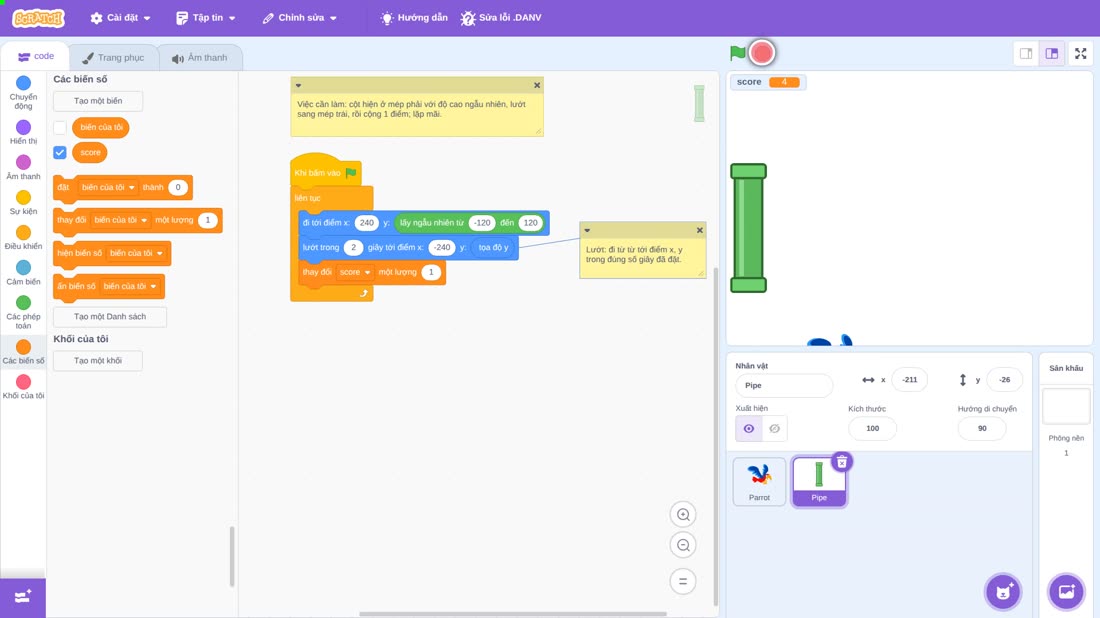Viewport: 1100px width, 618px height.
Task: Open the choose a backdrop button
Action: pyautogui.click(x=1066, y=591)
